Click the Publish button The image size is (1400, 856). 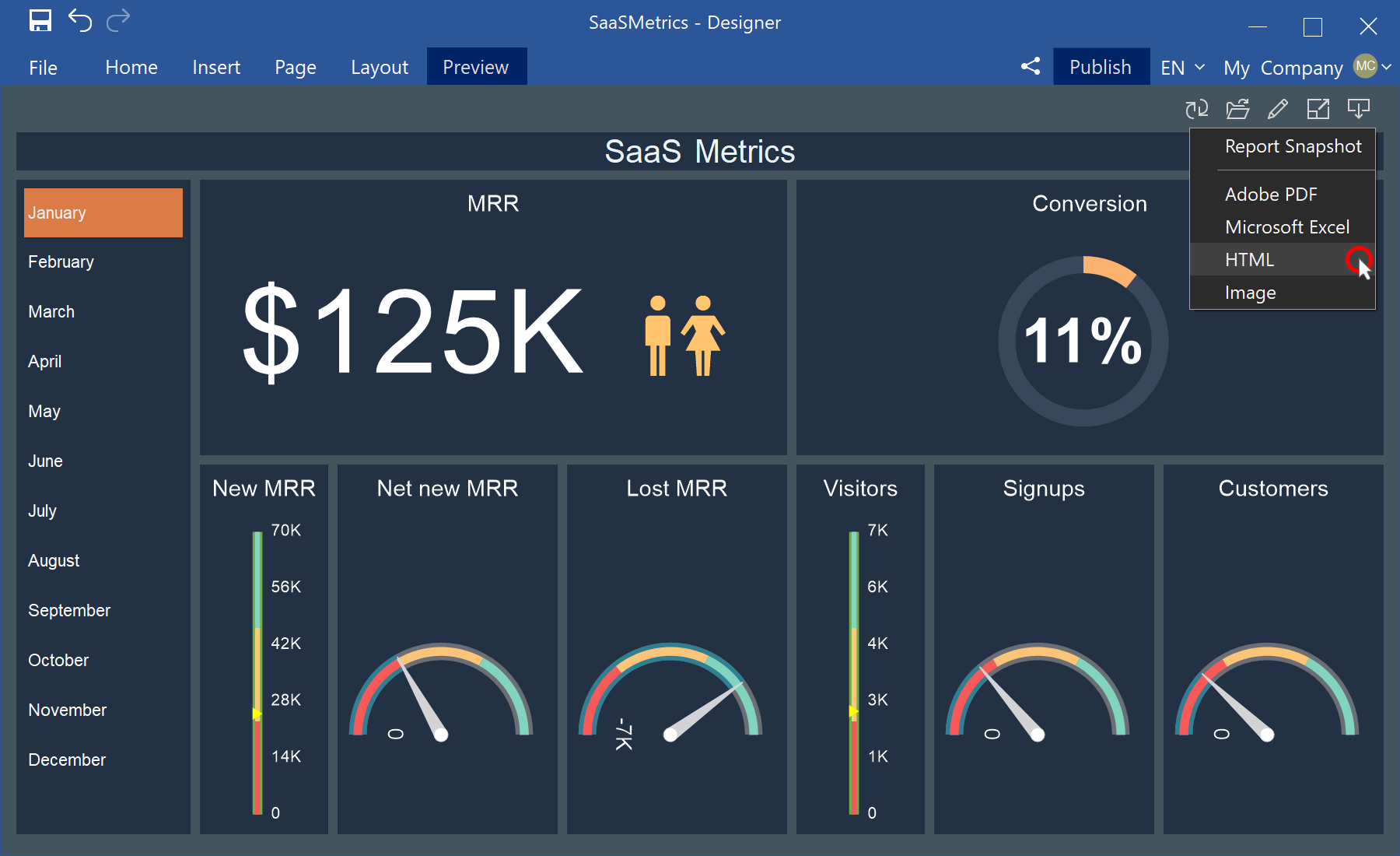pos(1101,67)
